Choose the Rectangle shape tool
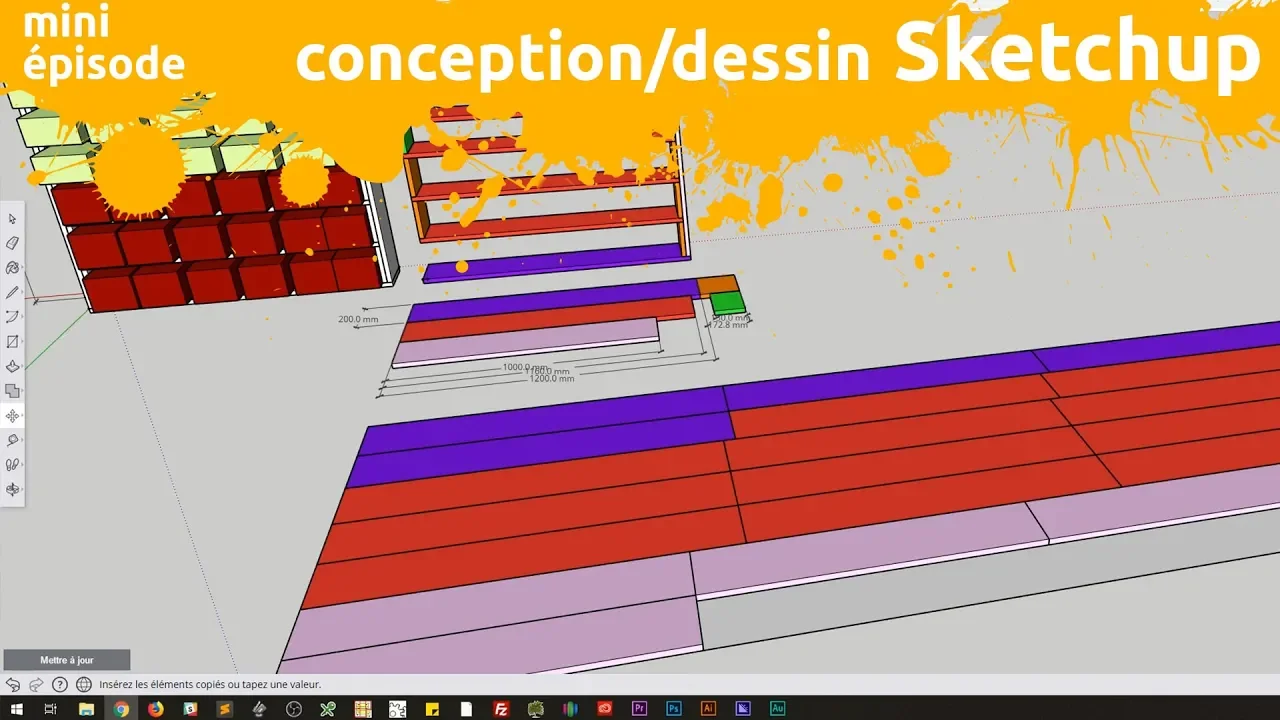The width and height of the screenshot is (1280, 720). [x=13, y=342]
